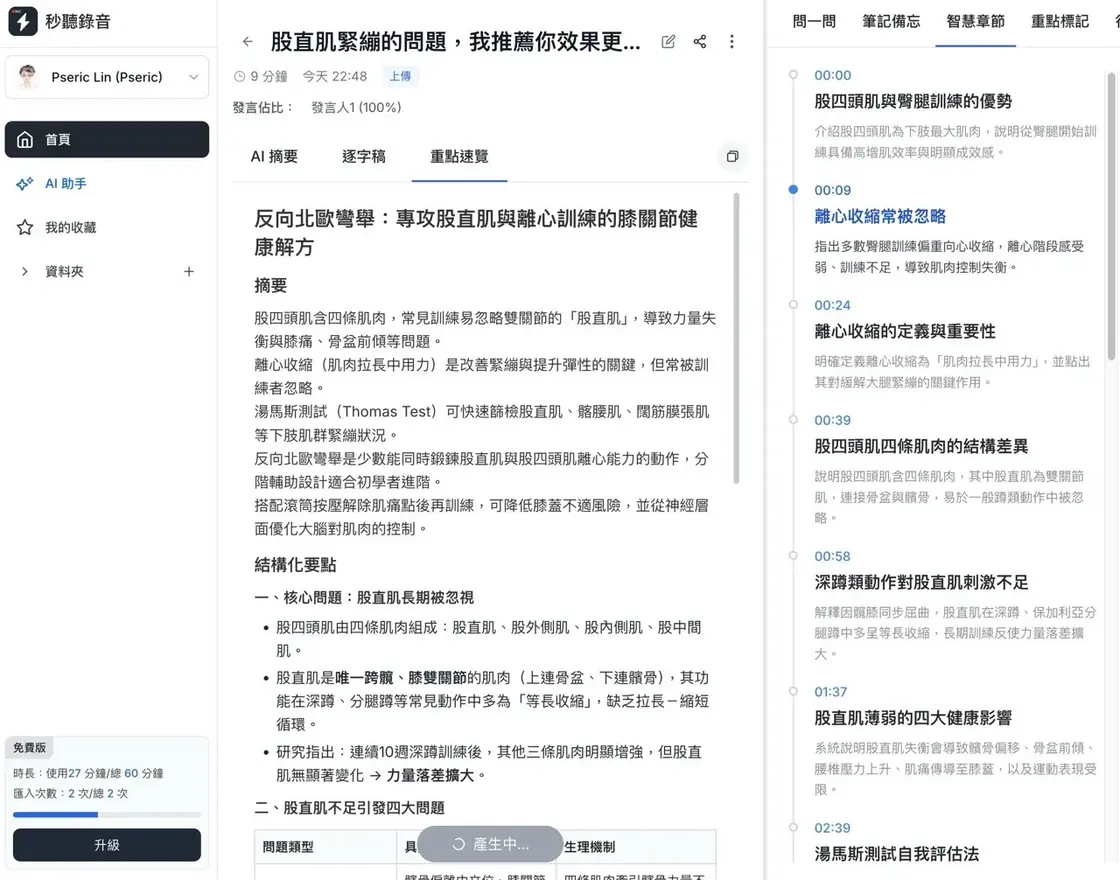Jump to timestamp 00:58

click(833, 556)
